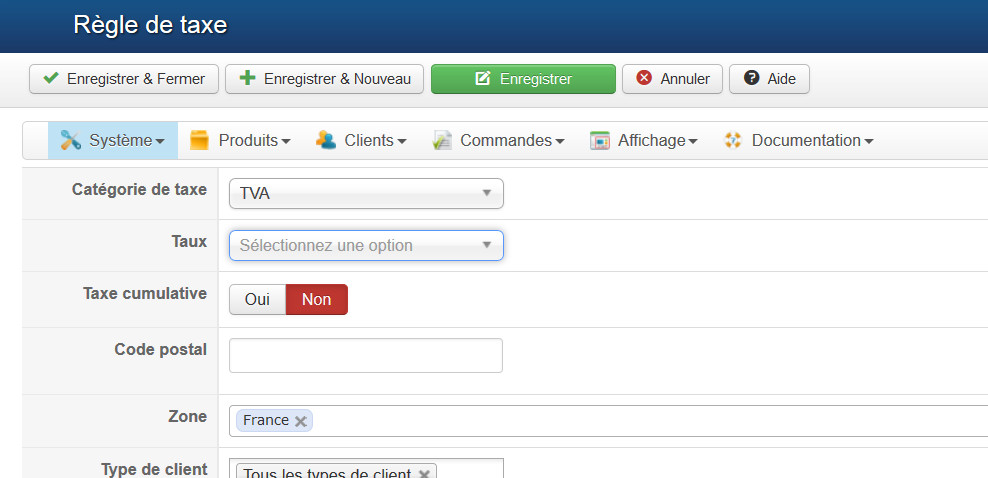
Task: Click the 'Taxe cumulative' label
Action: [145, 293]
